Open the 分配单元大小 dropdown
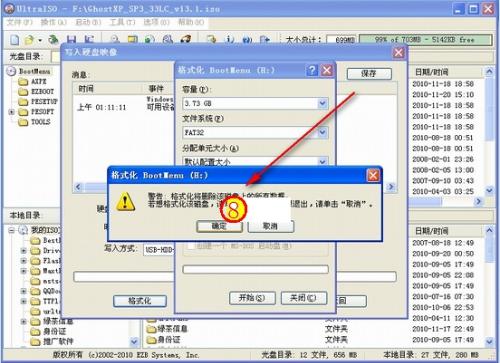 [x=322, y=161]
